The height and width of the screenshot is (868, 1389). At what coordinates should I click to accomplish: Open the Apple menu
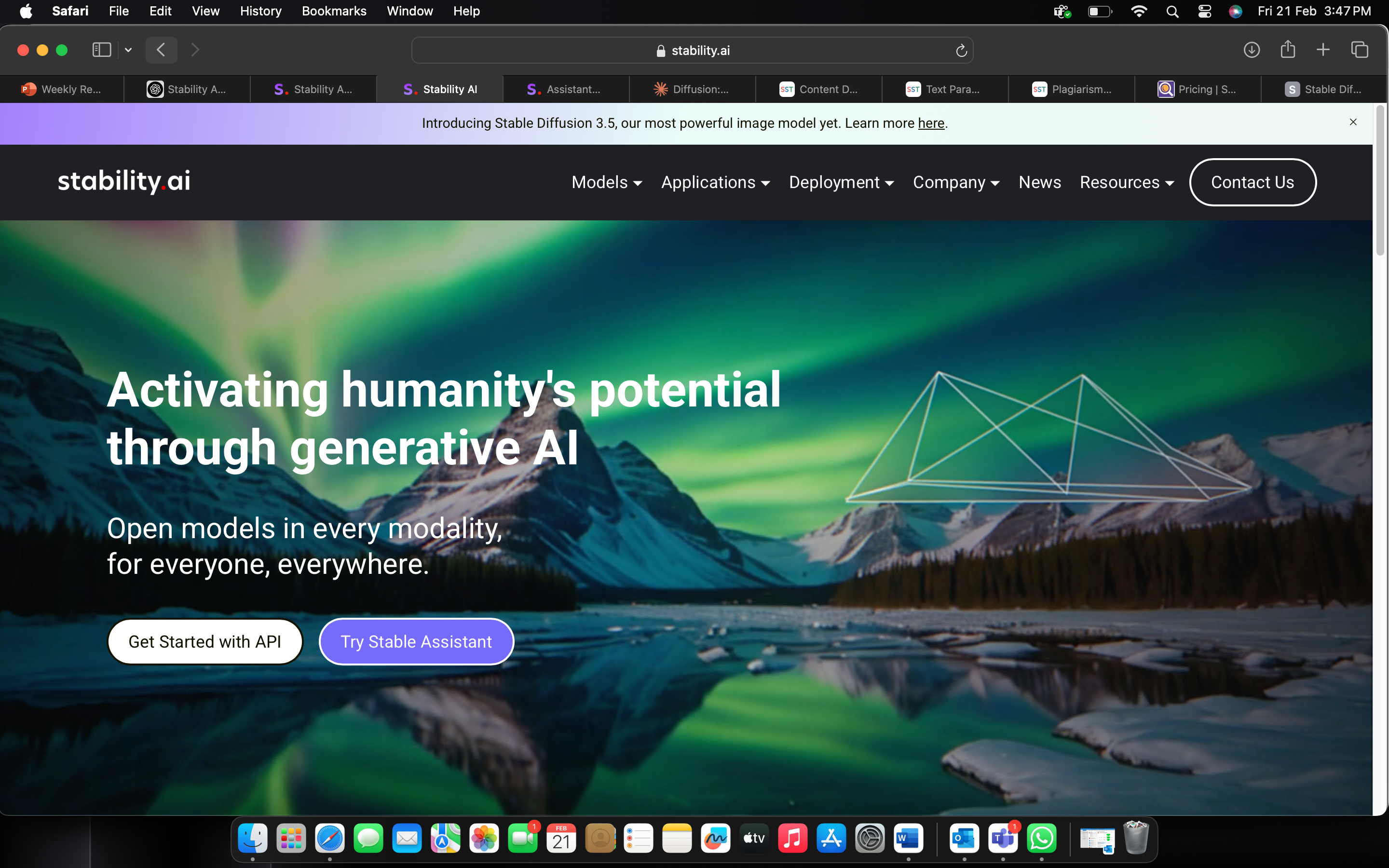[26, 12]
